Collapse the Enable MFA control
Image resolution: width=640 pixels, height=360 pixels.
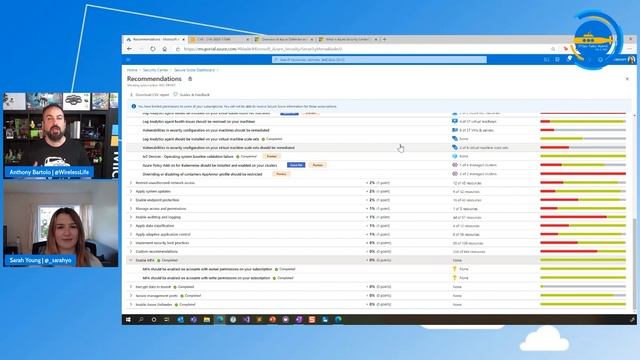point(131,260)
